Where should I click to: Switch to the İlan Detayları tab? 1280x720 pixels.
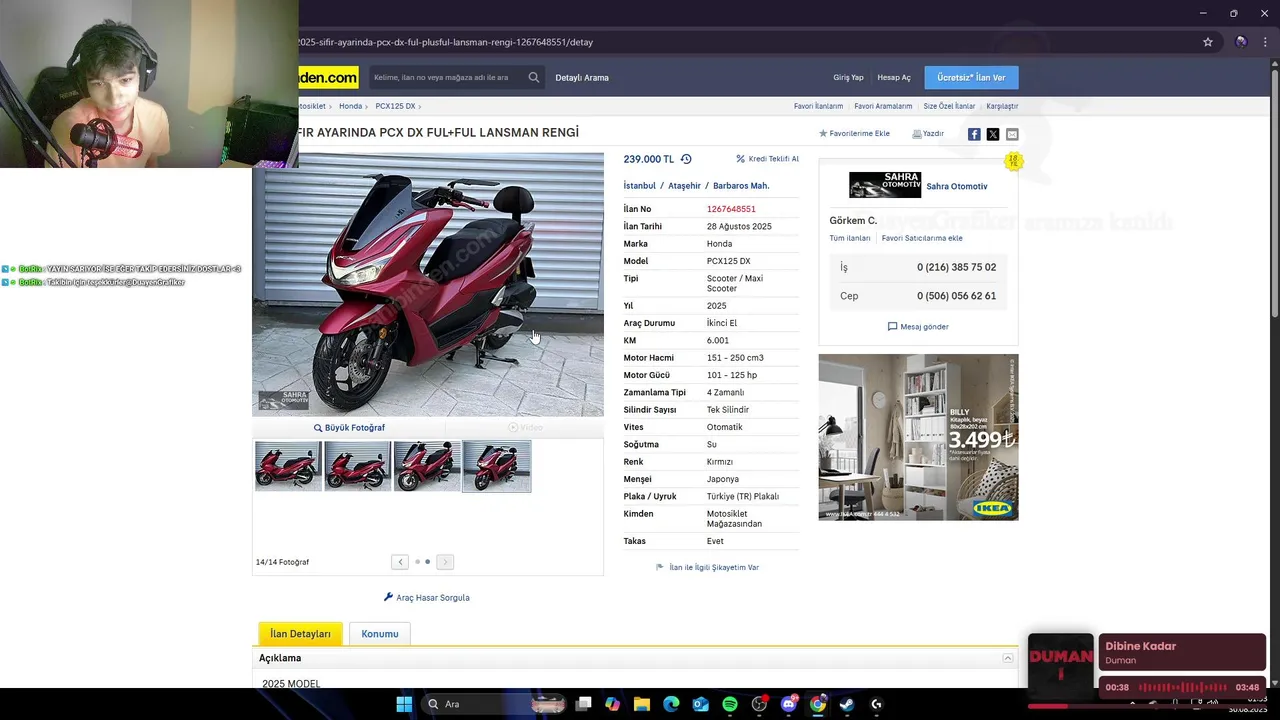[x=300, y=633]
